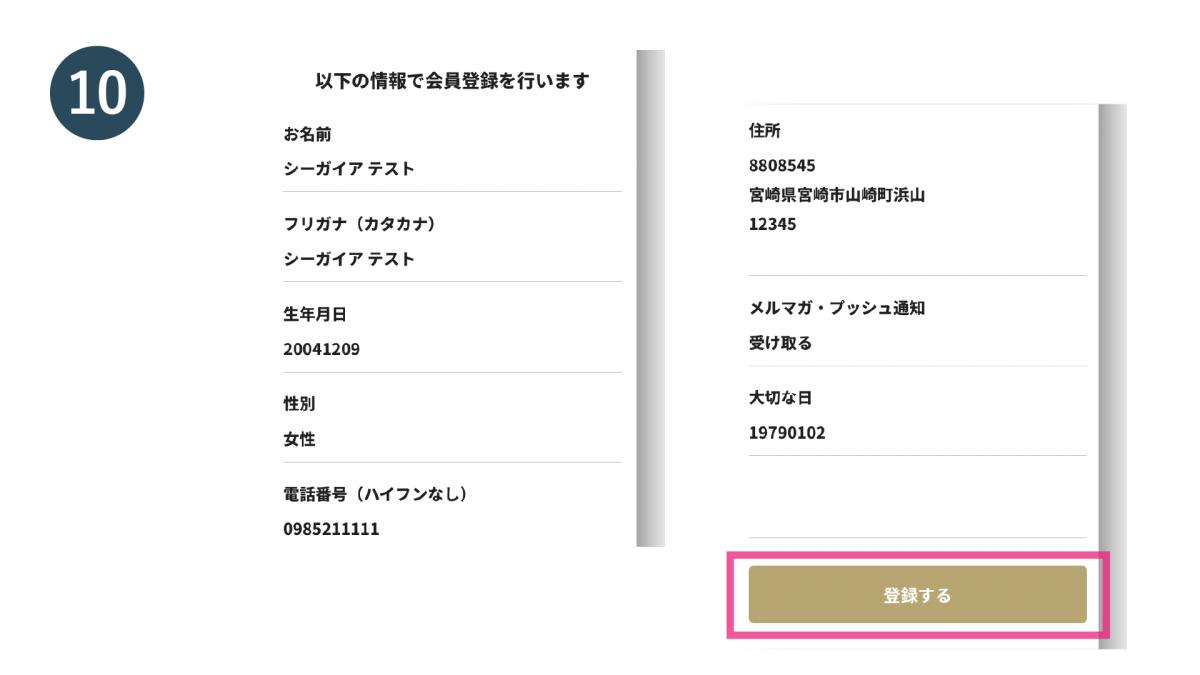Screen dimensions: 1200x675
Task: Click the step 10 number badge
Action: click(x=97, y=92)
